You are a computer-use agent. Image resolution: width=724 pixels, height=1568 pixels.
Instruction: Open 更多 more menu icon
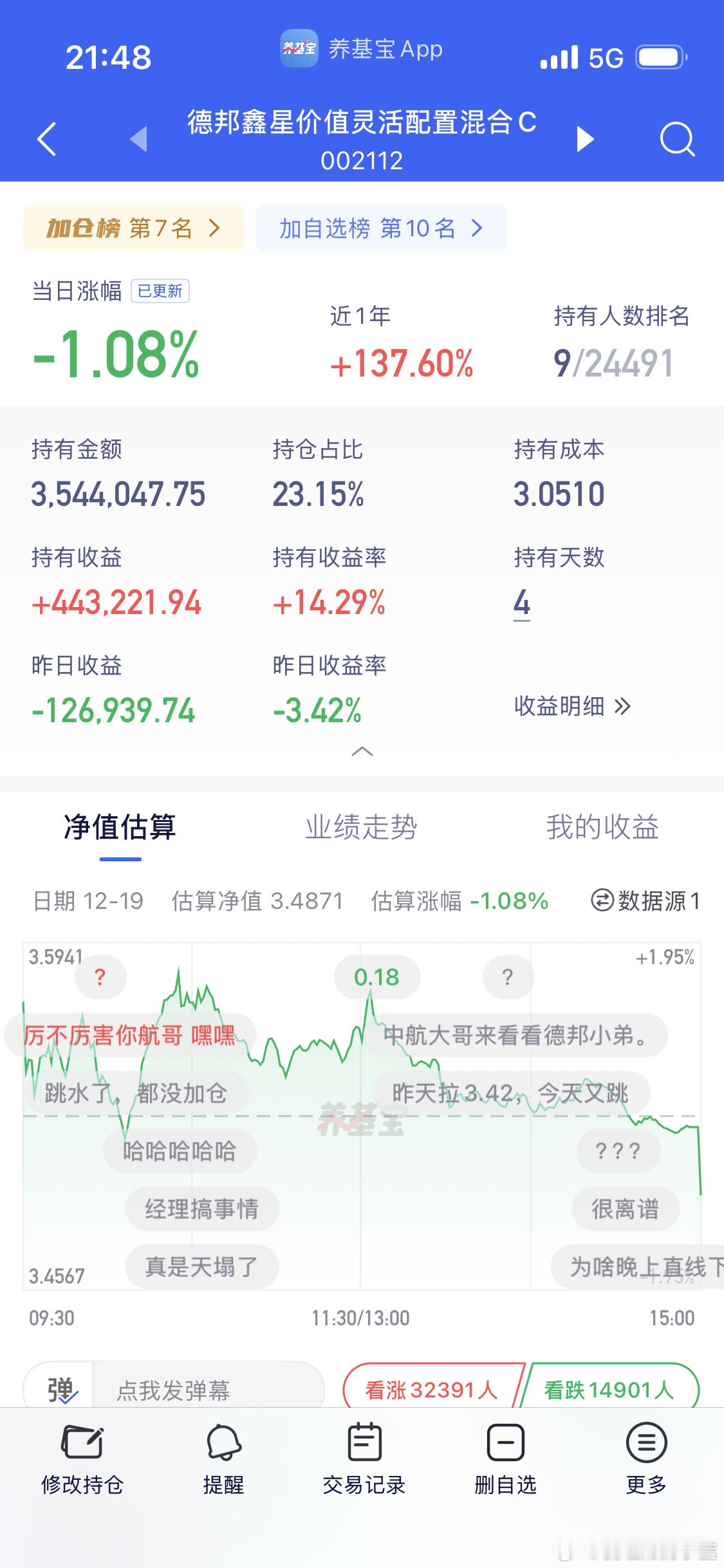point(646,1442)
